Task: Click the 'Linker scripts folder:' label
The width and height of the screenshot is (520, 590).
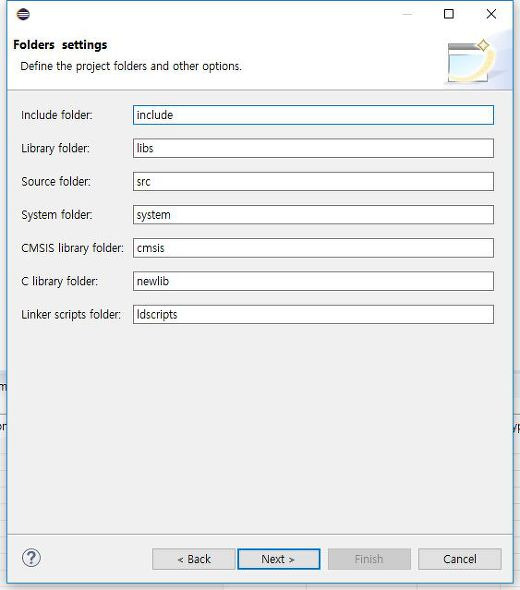Action: [71, 314]
